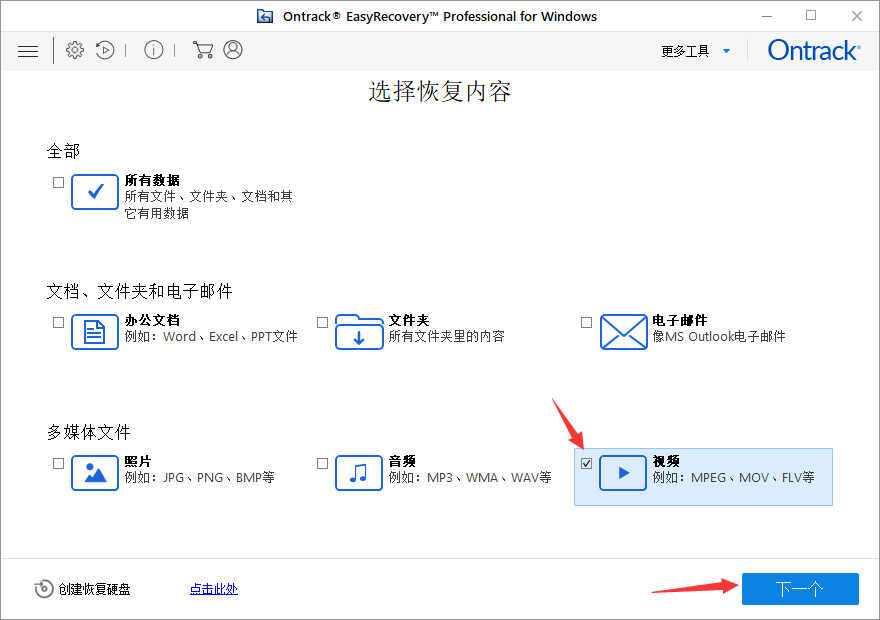Click the 文件夹 folder icon
The width and height of the screenshot is (880, 620).
tap(359, 332)
